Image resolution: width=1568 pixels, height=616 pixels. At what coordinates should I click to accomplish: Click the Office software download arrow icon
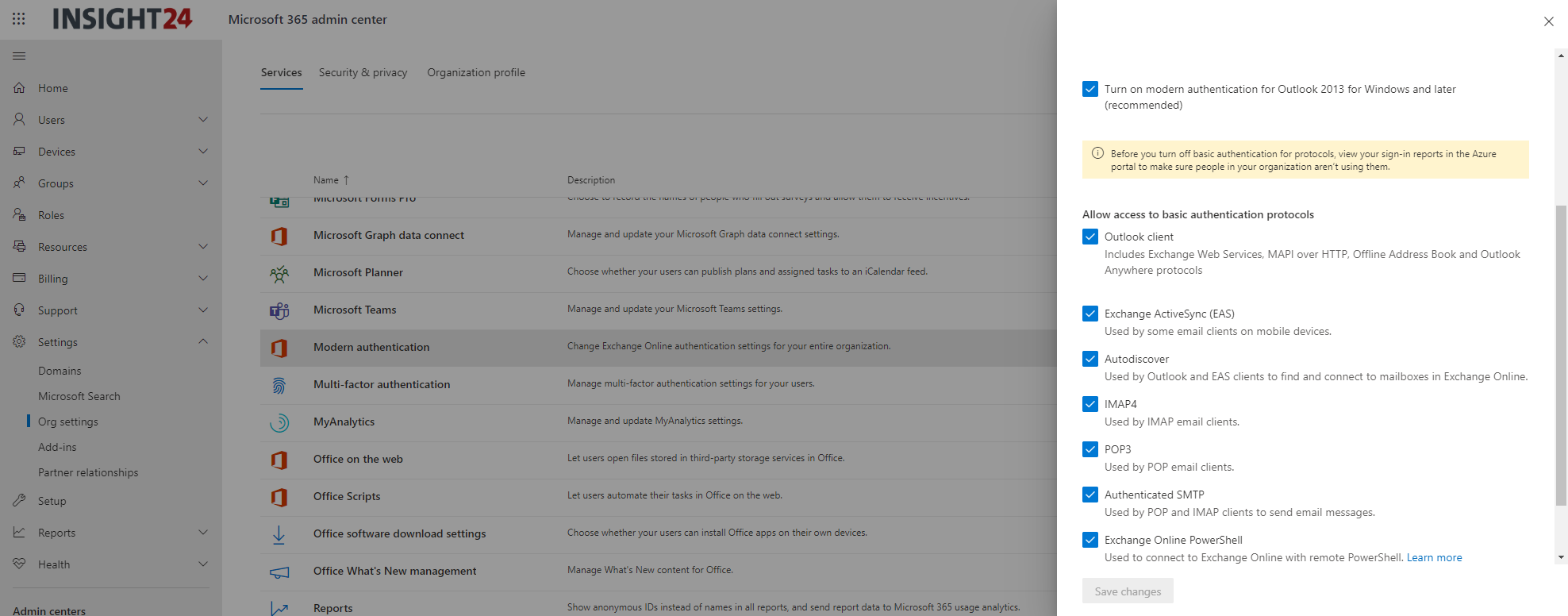coord(279,534)
